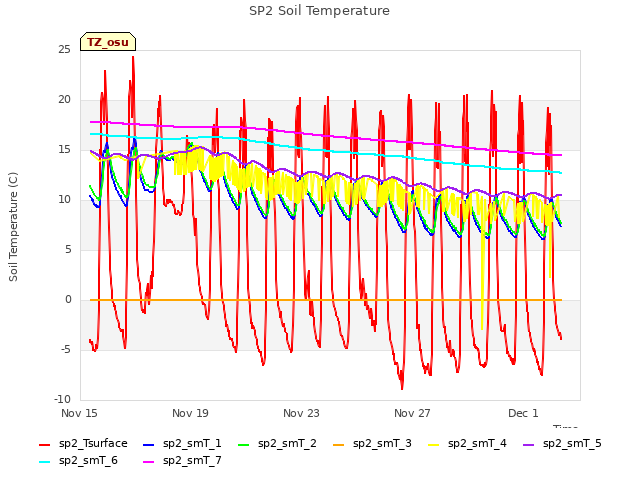Click the Dec 1 x-axis tick label
This screenshot has width=640, height=480.
[523, 413]
